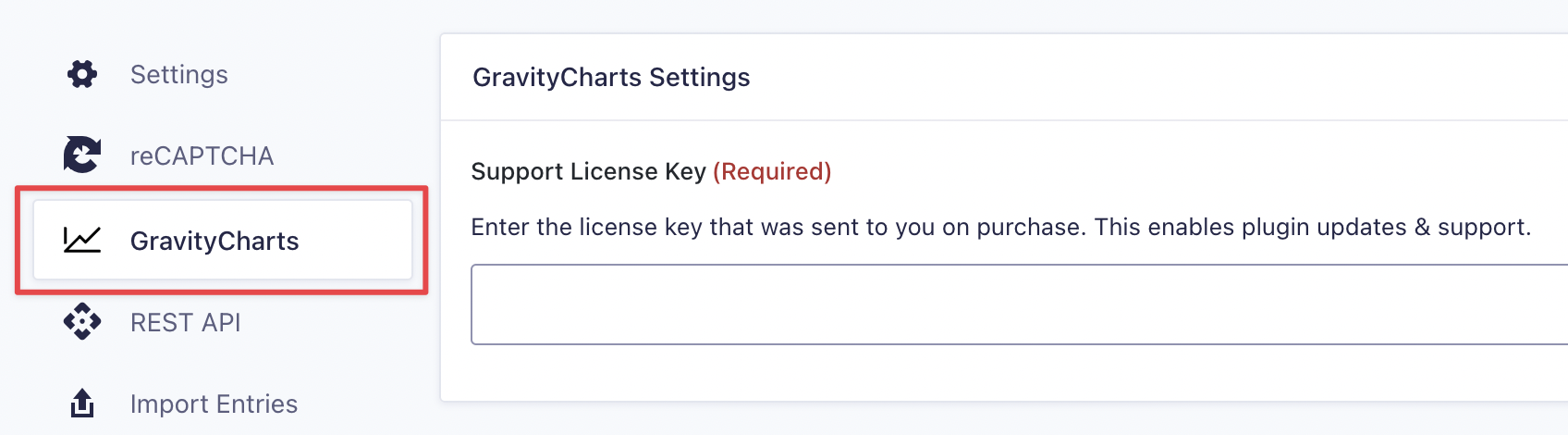Click the Import Entries upload icon

(x=82, y=404)
